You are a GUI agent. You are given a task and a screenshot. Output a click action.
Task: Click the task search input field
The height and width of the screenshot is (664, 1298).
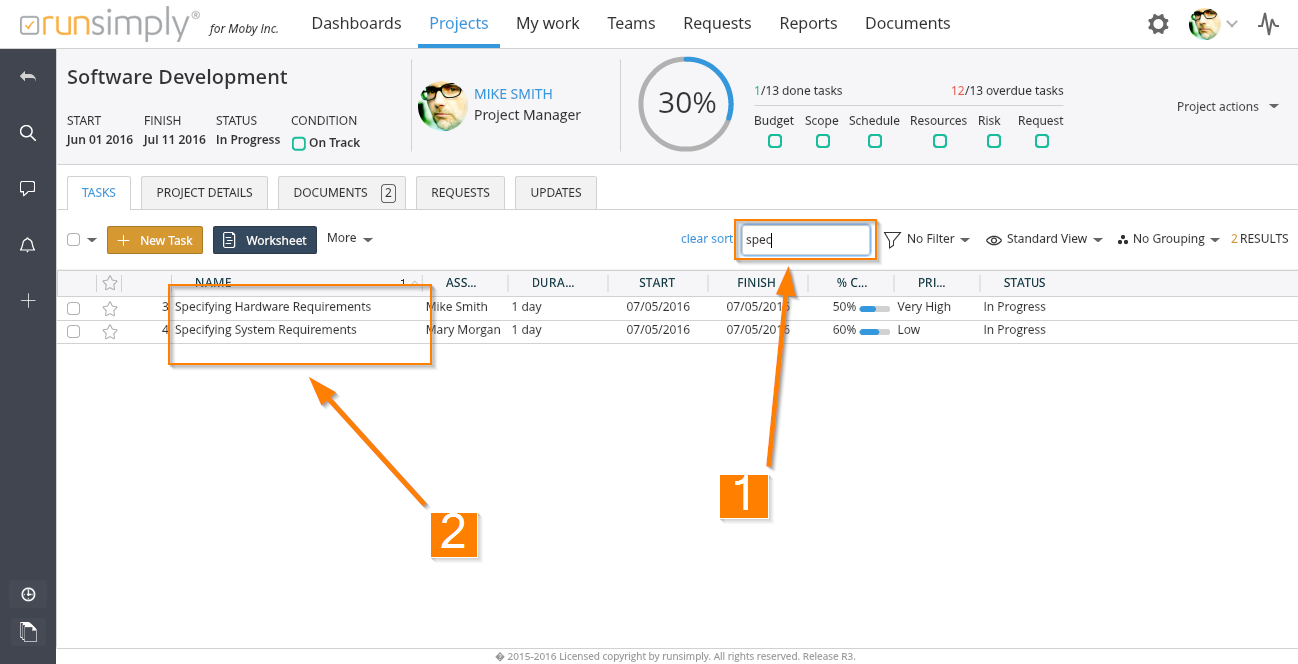[x=806, y=240]
